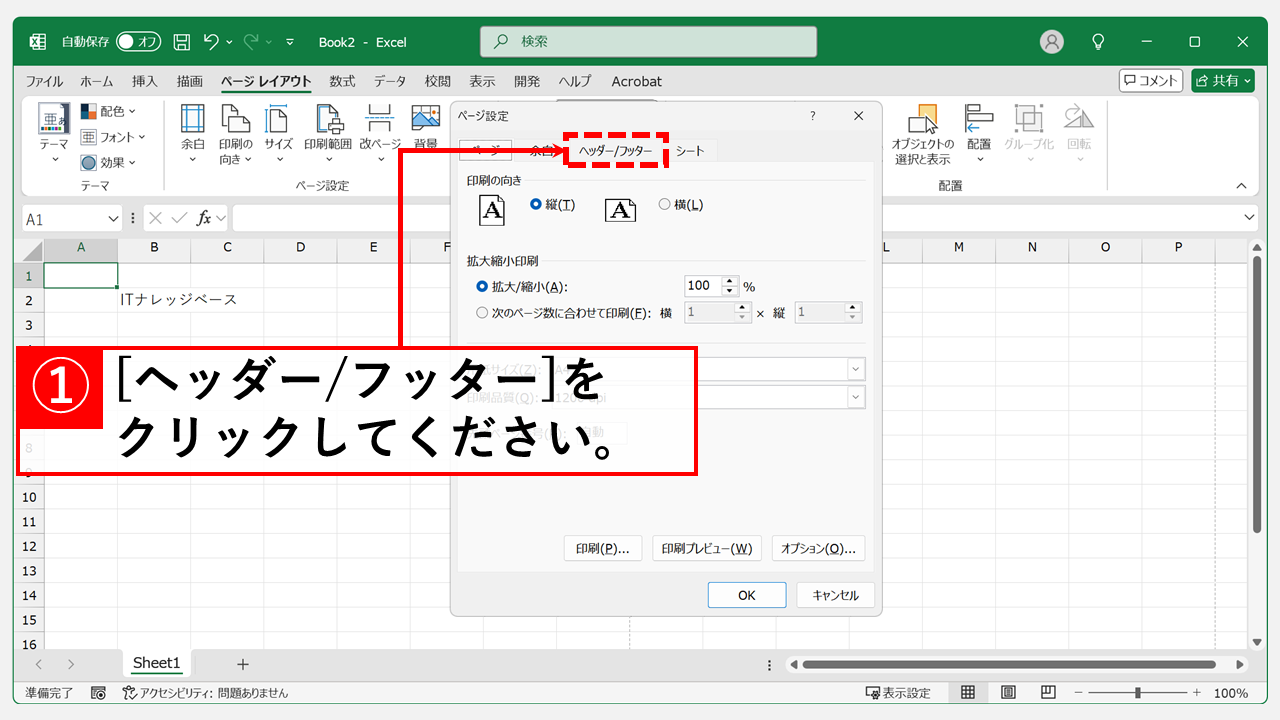Screen dimensions: 1280x720
Task: Open the 共有 share dropdown
Action: pyautogui.click(x=1222, y=81)
